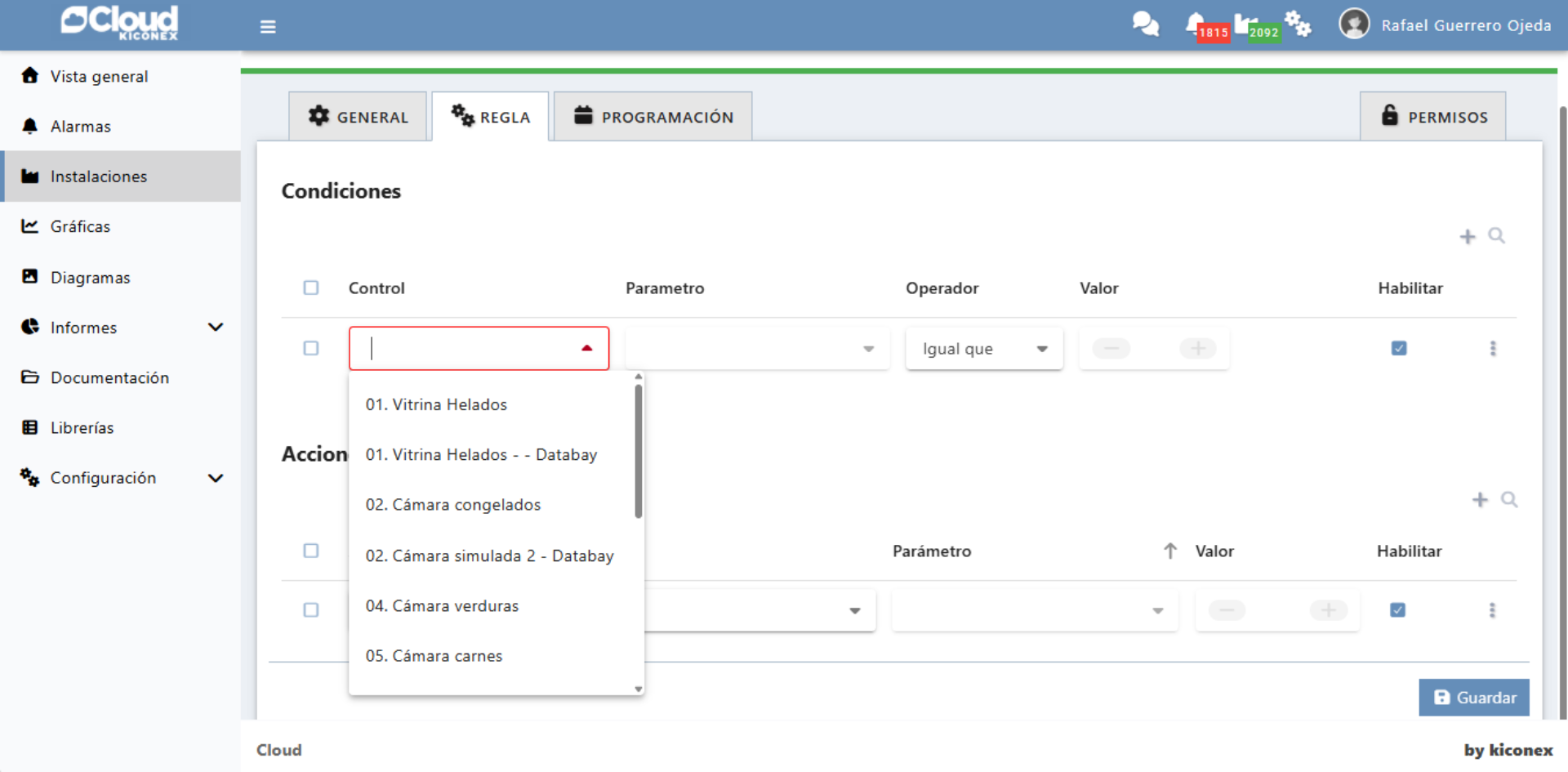
Task: Open the Operador 'Igual que' dropdown
Action: pos(983,349)
